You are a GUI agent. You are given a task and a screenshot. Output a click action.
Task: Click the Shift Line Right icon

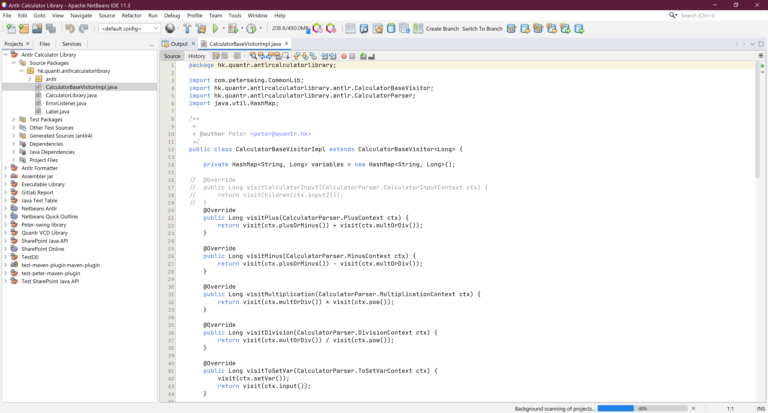click(333, 56)
